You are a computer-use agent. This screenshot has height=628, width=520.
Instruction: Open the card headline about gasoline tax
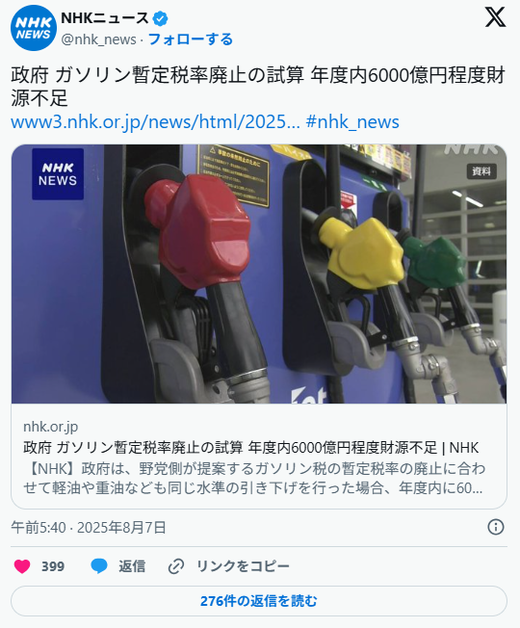point(251,447)
